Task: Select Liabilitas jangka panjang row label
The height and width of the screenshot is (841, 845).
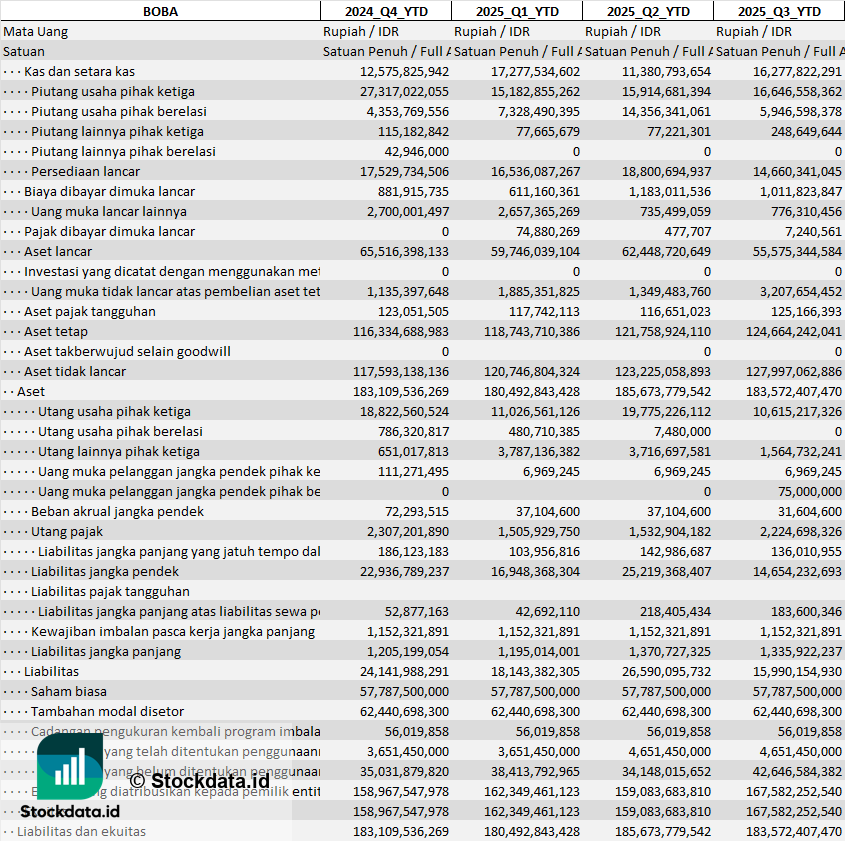Action: click(106, 650)
